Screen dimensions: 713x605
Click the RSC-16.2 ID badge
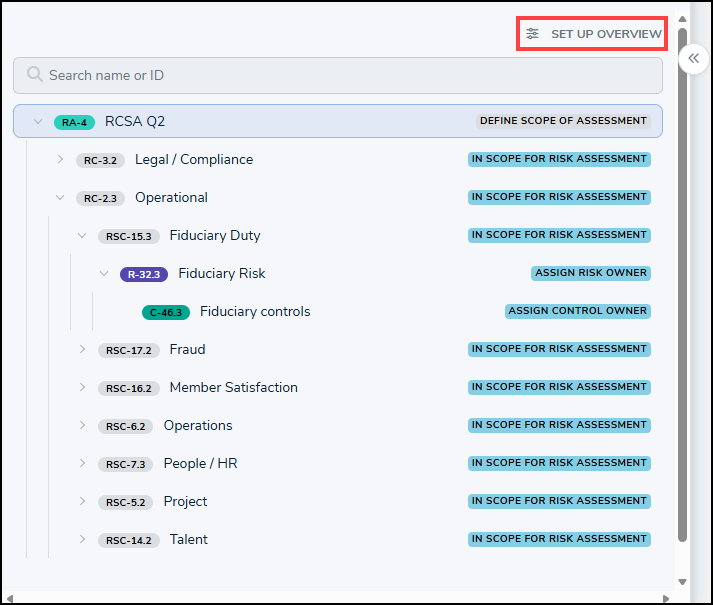click(x=129, y=388)
